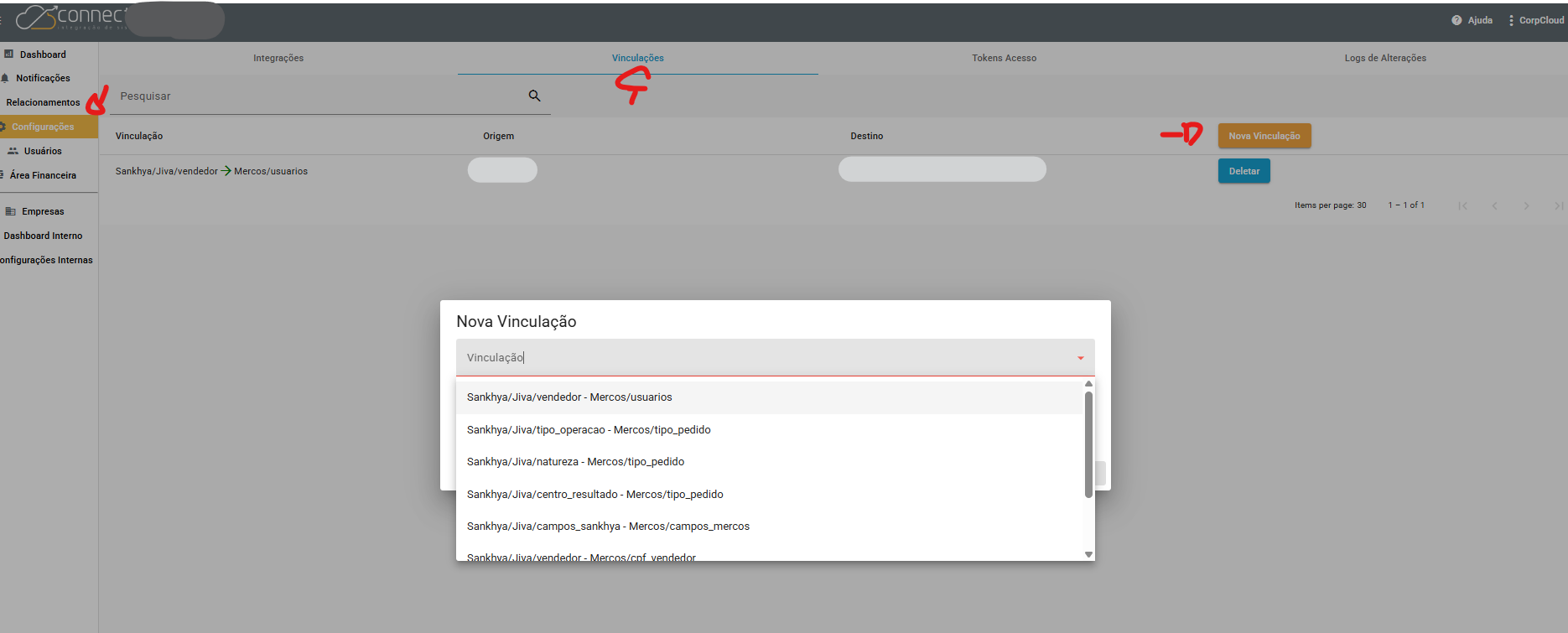Image resolution: width=1568 pixels, height=633 pixels.
Task: Select Sankhya/Jiva/vendedor - Mercos/usuarios option
Action: click(569, 397)
